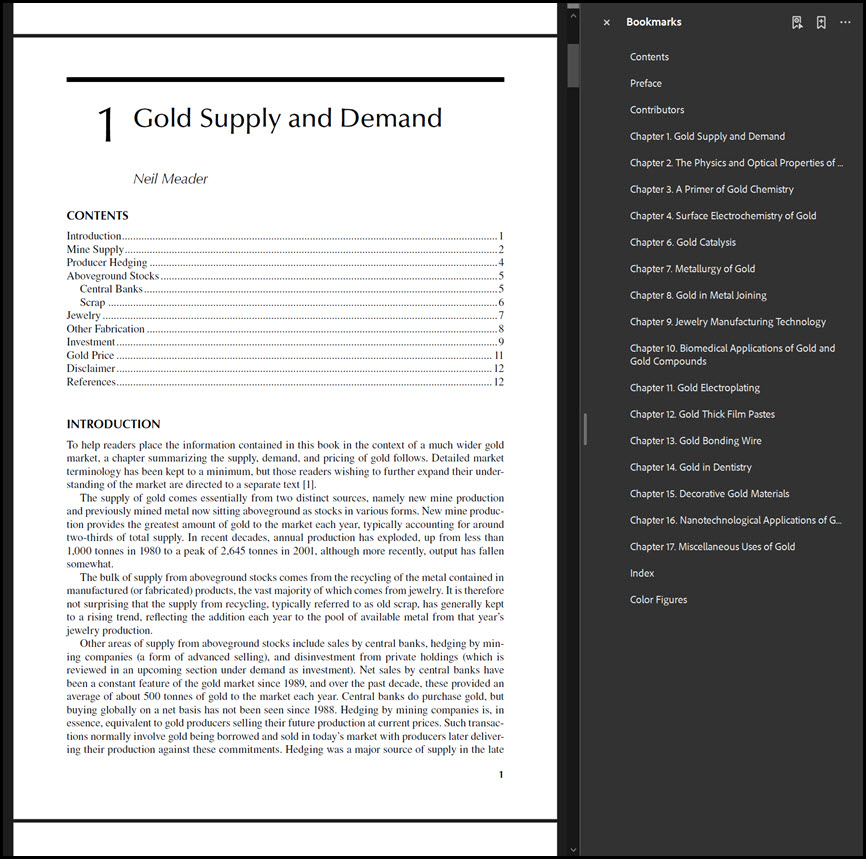The height and width of the screenshot is (859, 866).
Task: Click the author name Neil Meader
Action: coord(170,179)
